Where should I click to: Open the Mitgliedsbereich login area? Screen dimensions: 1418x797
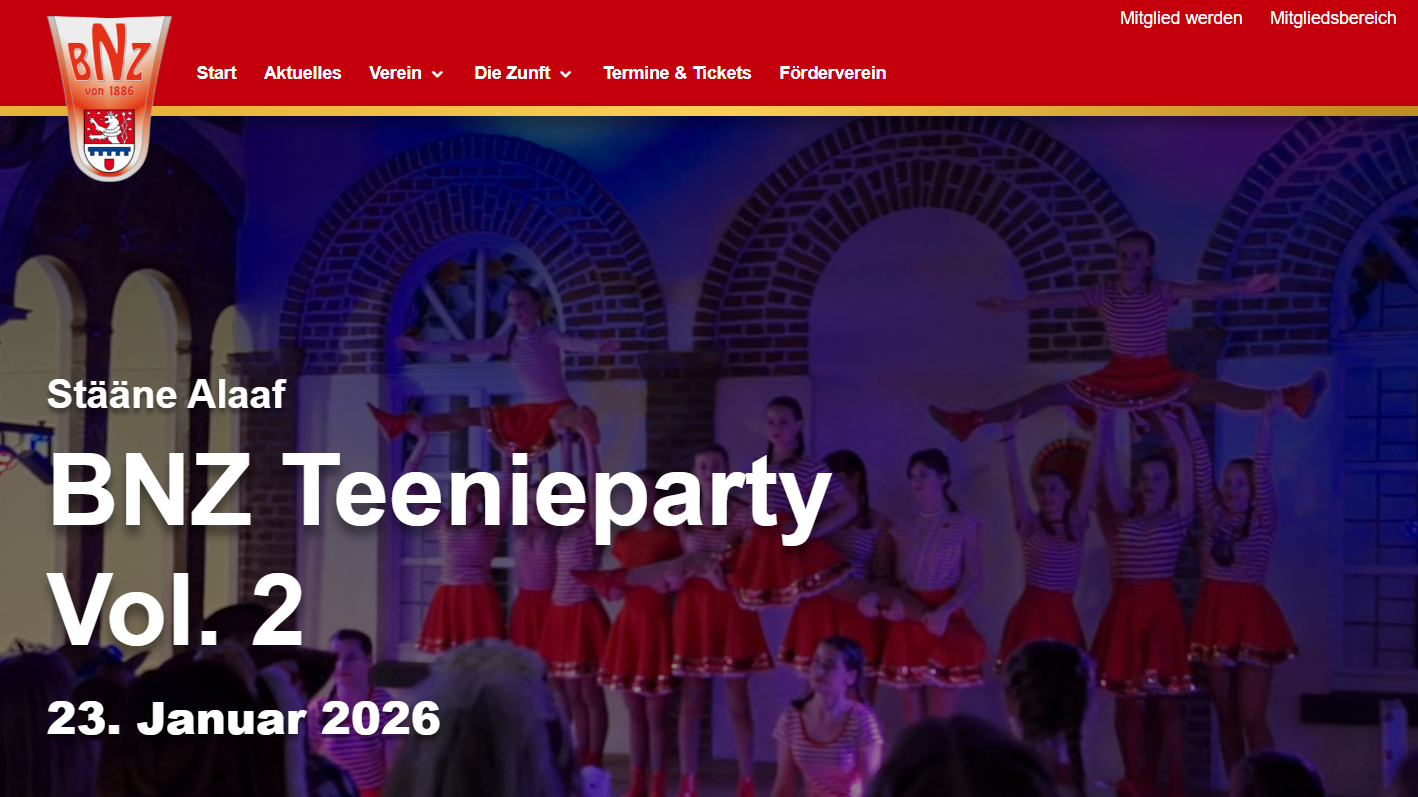1333,18
